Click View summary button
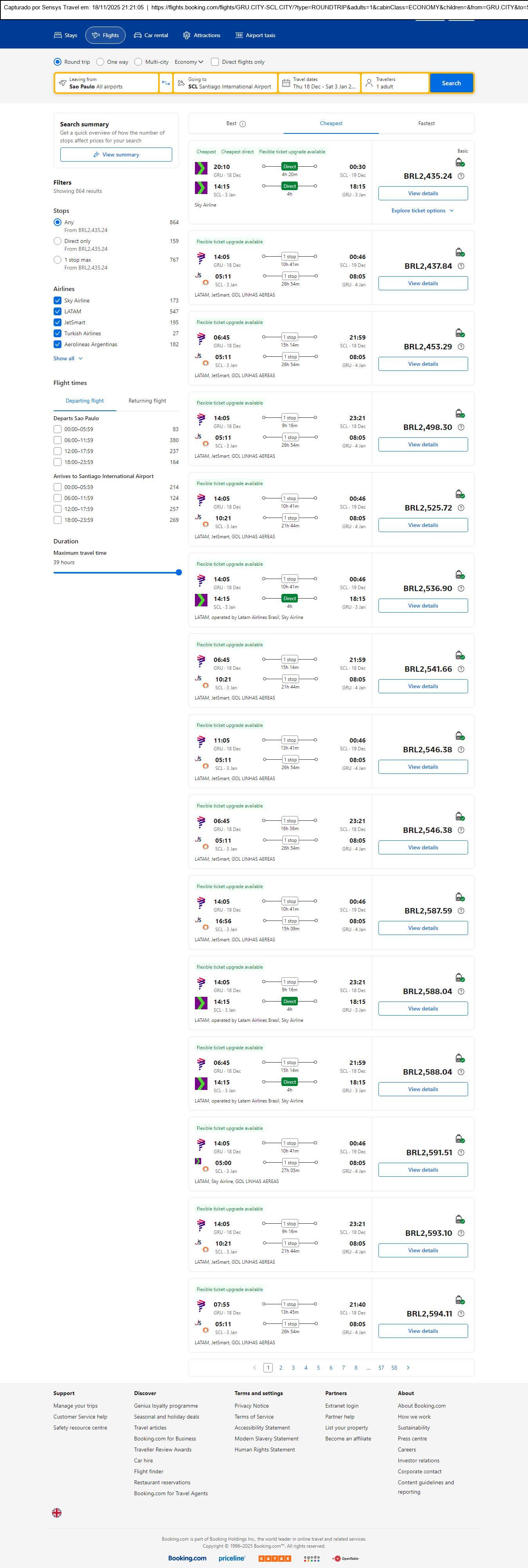Screen dimensions: 528x1568 click(x=116, y=155)
